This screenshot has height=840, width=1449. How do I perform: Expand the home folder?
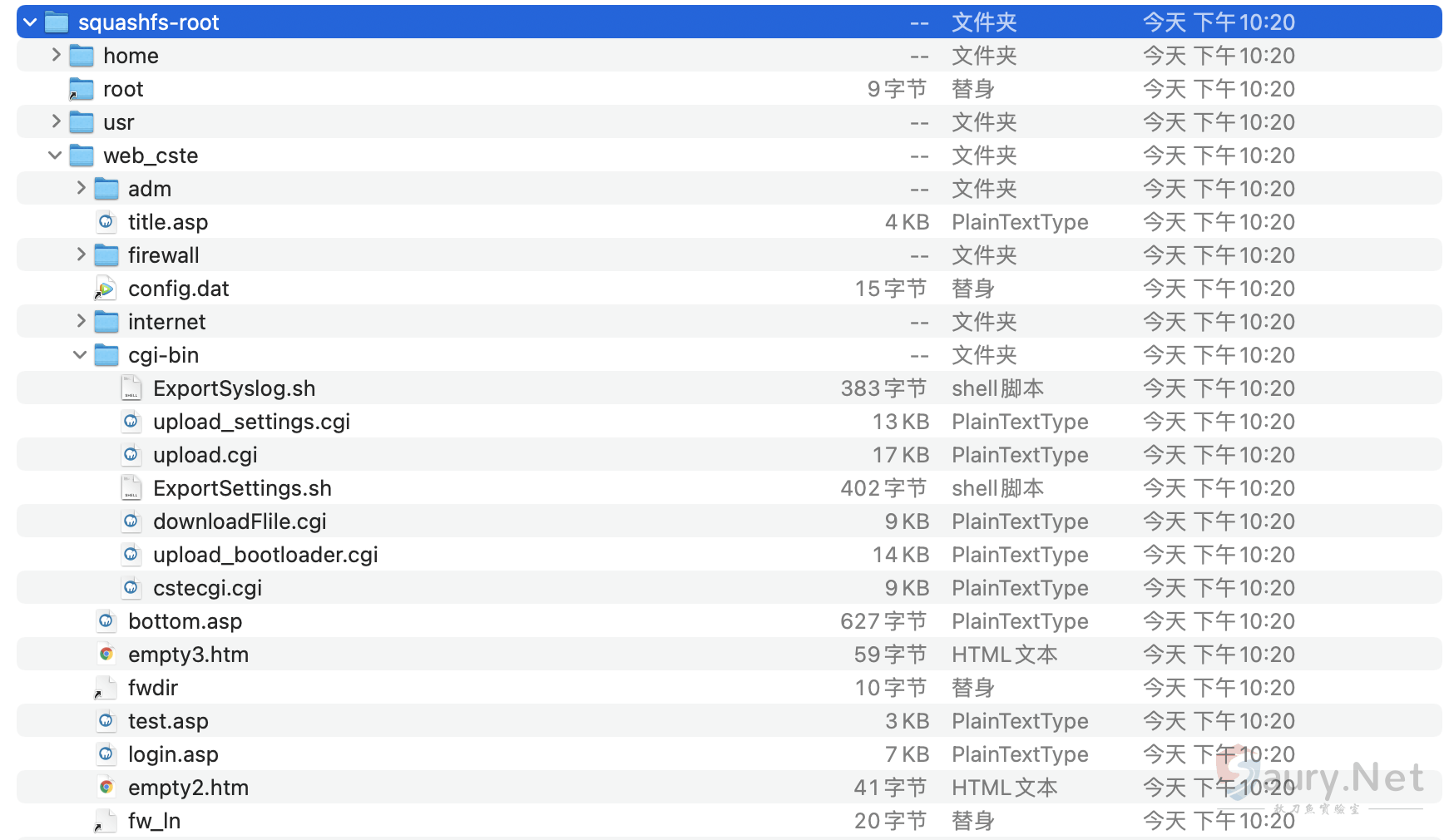coord(56,55)
